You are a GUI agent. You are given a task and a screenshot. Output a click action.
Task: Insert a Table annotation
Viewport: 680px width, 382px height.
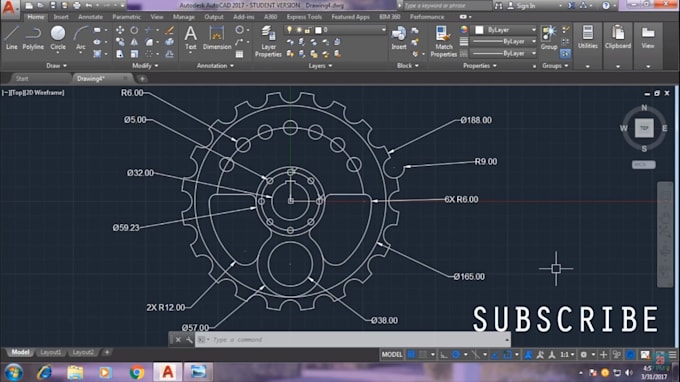coord(239,54)
